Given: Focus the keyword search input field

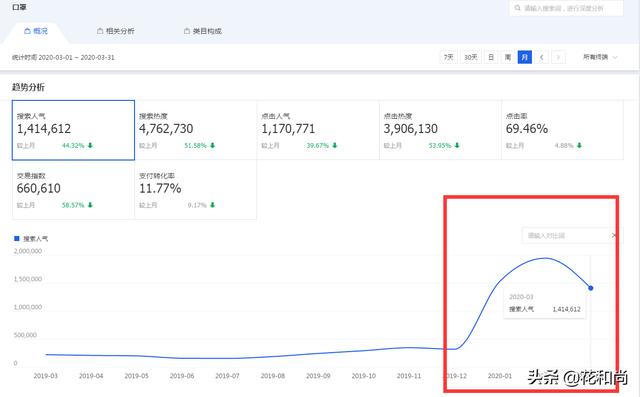Looking at the screenshot, I should pyautogui.click(x=566, y=8).
